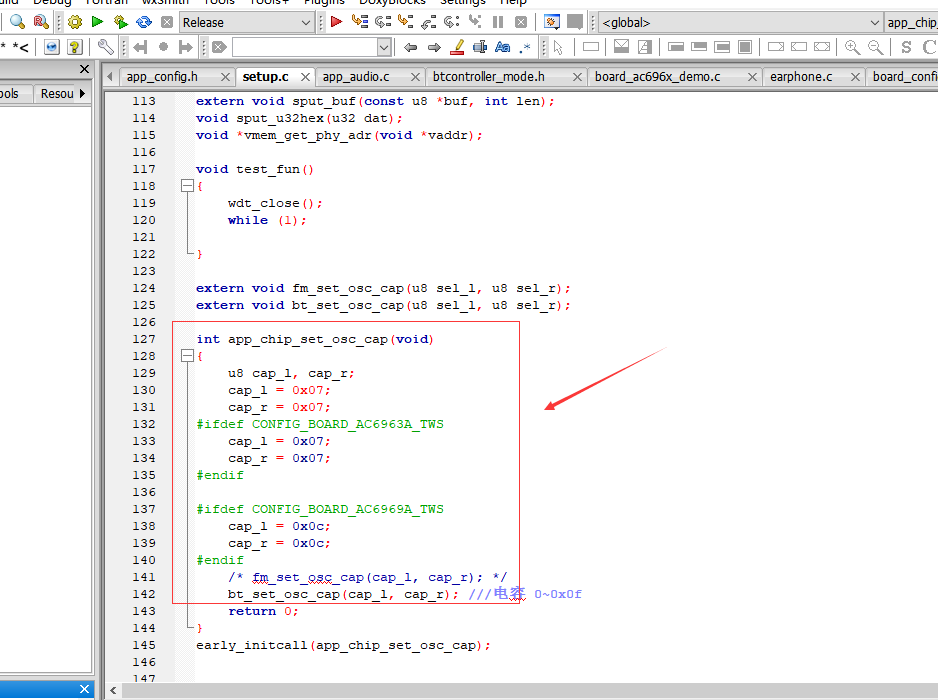Viewport: 938px width, 700px height.
Task: Open the btcontroller_mode.h tab
Action: tap(489, 77)
